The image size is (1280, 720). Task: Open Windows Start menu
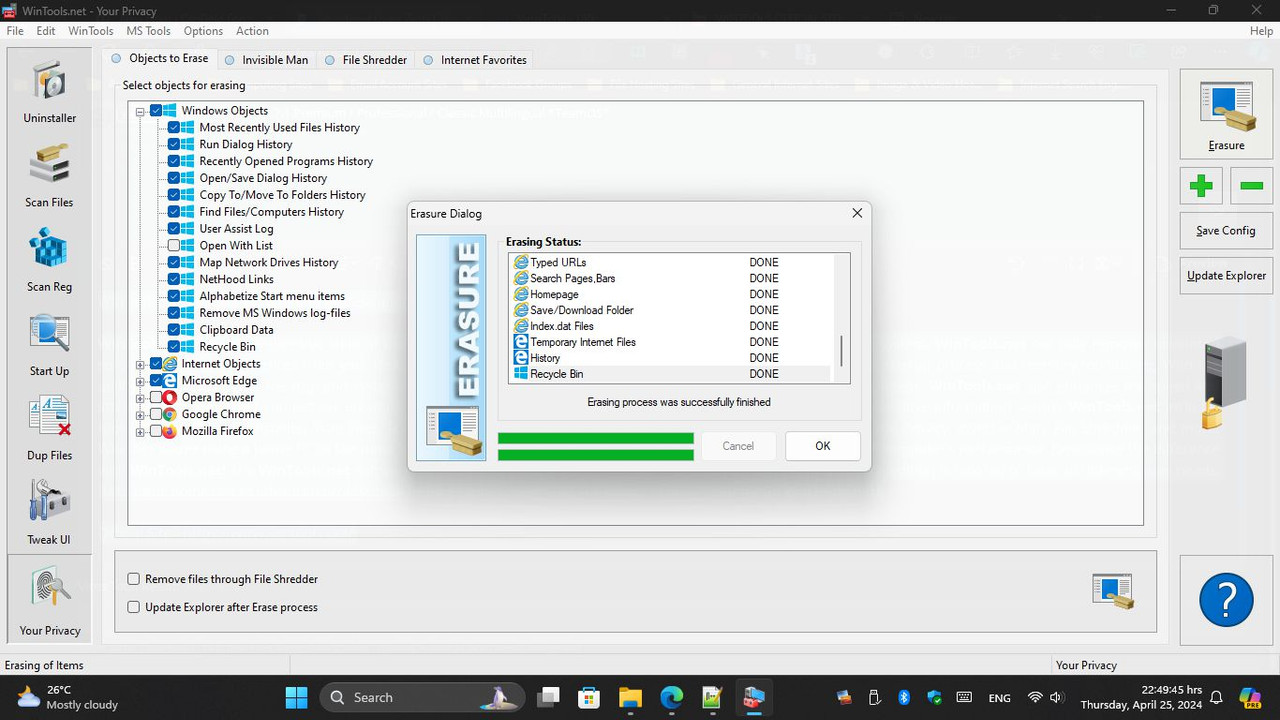click(x=296, y=697)
